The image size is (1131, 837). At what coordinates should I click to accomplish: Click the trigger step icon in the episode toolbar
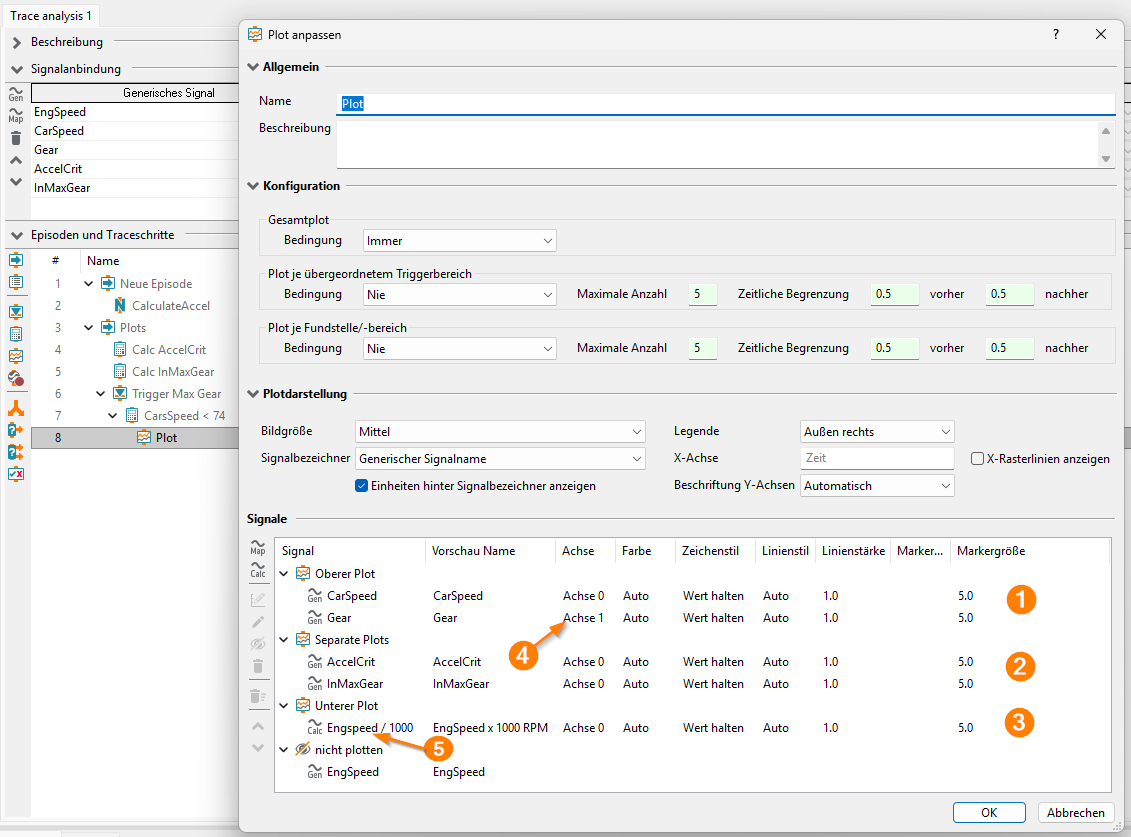pyautogui.click(x=16, y=312)
